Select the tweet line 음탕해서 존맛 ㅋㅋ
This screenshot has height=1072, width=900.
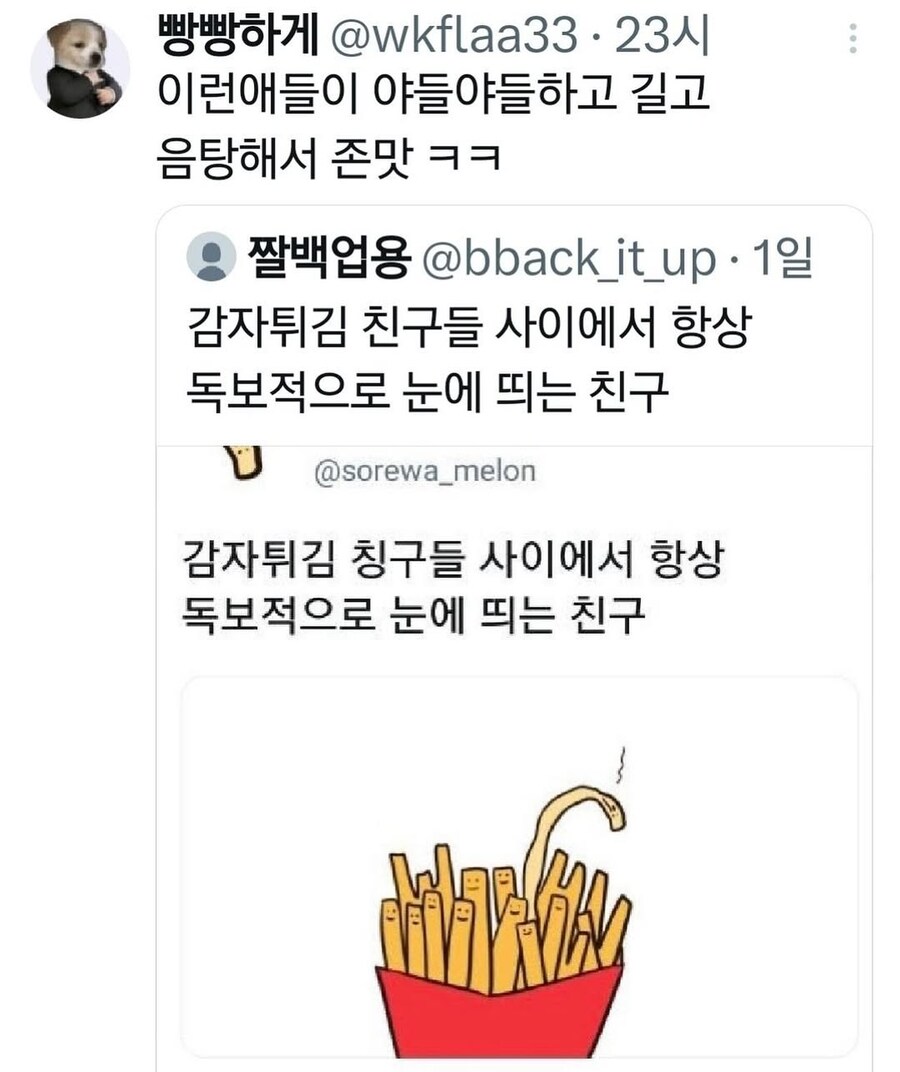tap(330, 158)
